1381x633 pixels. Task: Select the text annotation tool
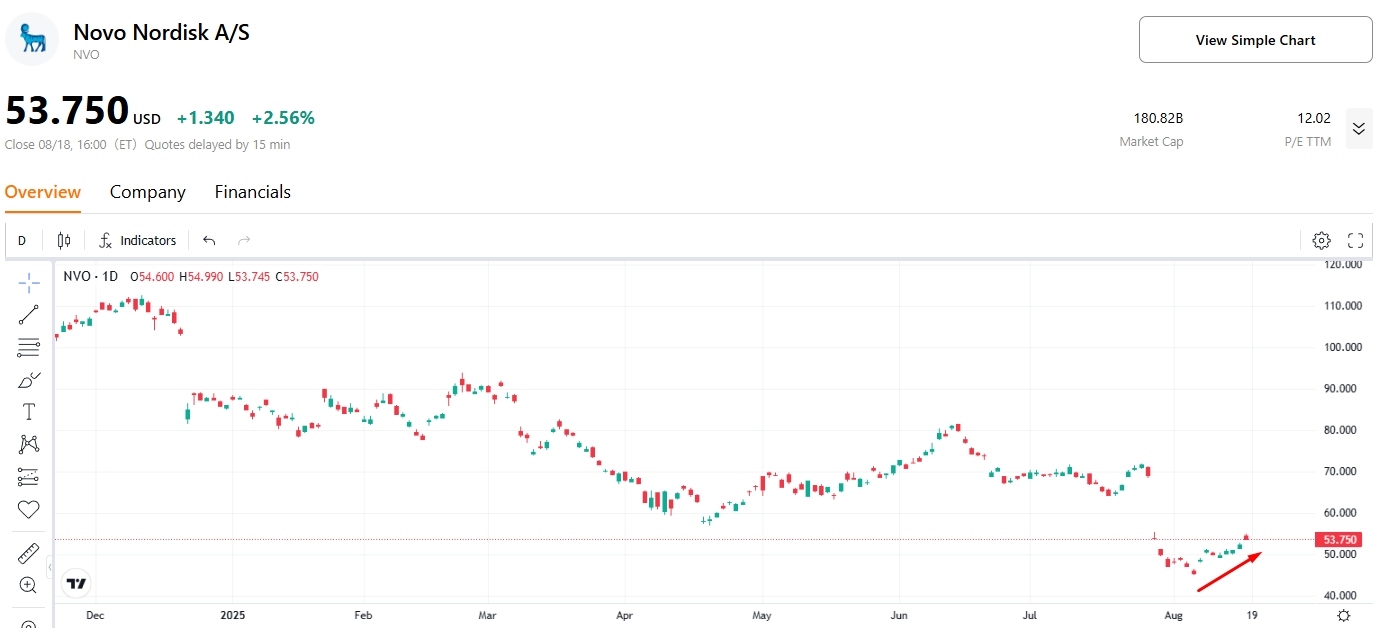[x=29, y=412]
